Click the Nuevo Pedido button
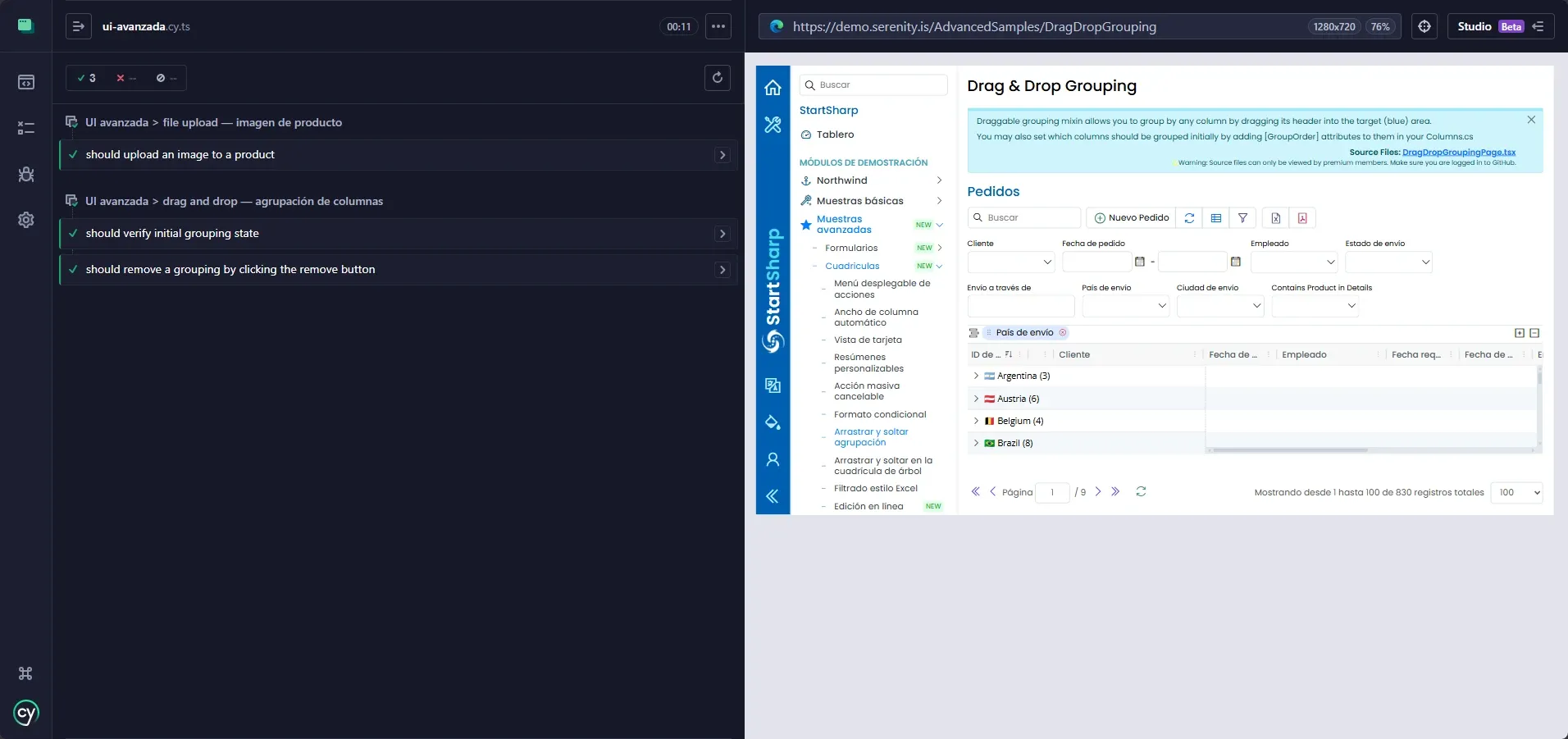Screen dimensions: 1568x739 coord(1131,217)
